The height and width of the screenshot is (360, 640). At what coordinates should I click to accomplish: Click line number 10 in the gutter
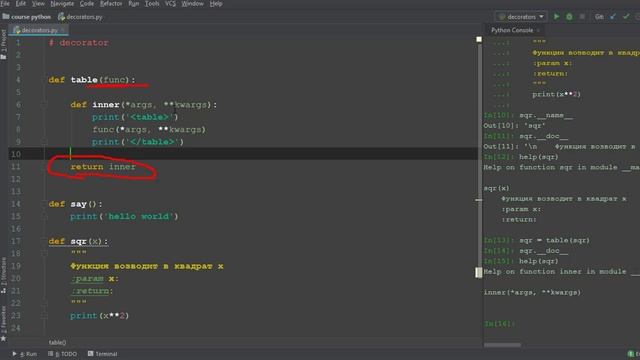coord(16,154)
